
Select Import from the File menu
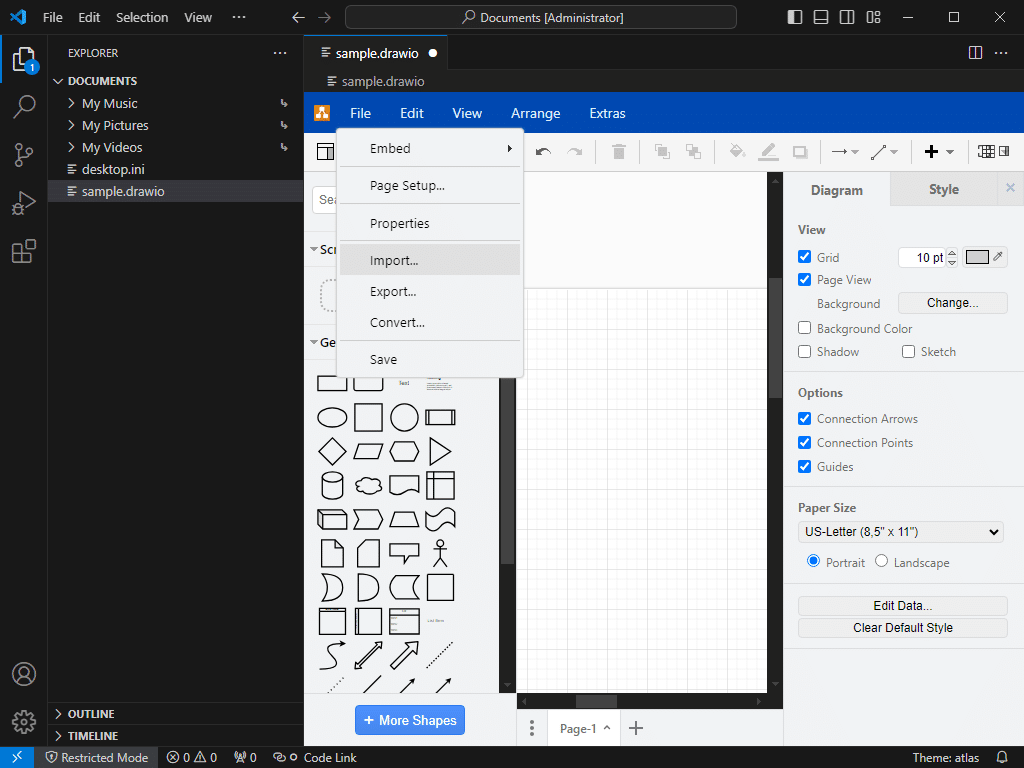[x=430, y=260]
